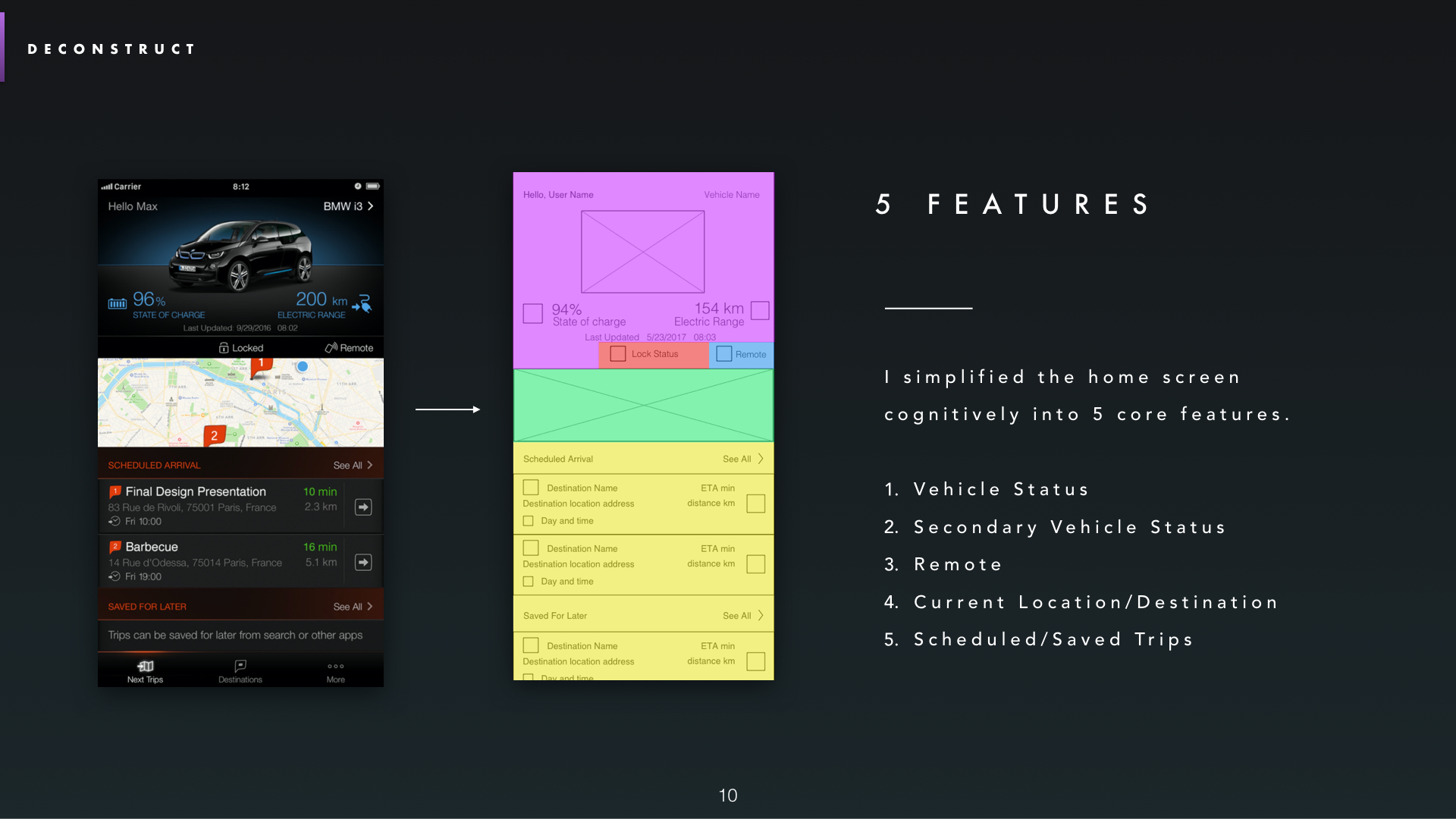Click the phone battery status icon
This screenshot has width=1456, height=819.
pyautogui.click(x=372, y=186)
